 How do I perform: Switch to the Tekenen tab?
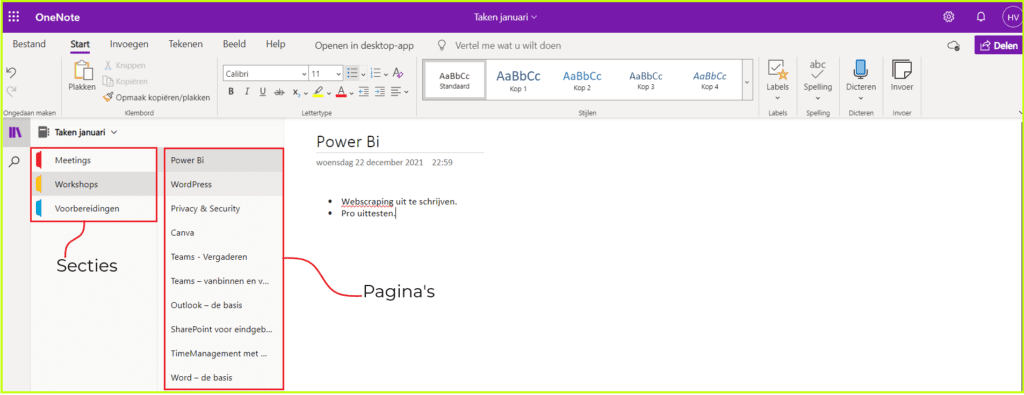185,44
